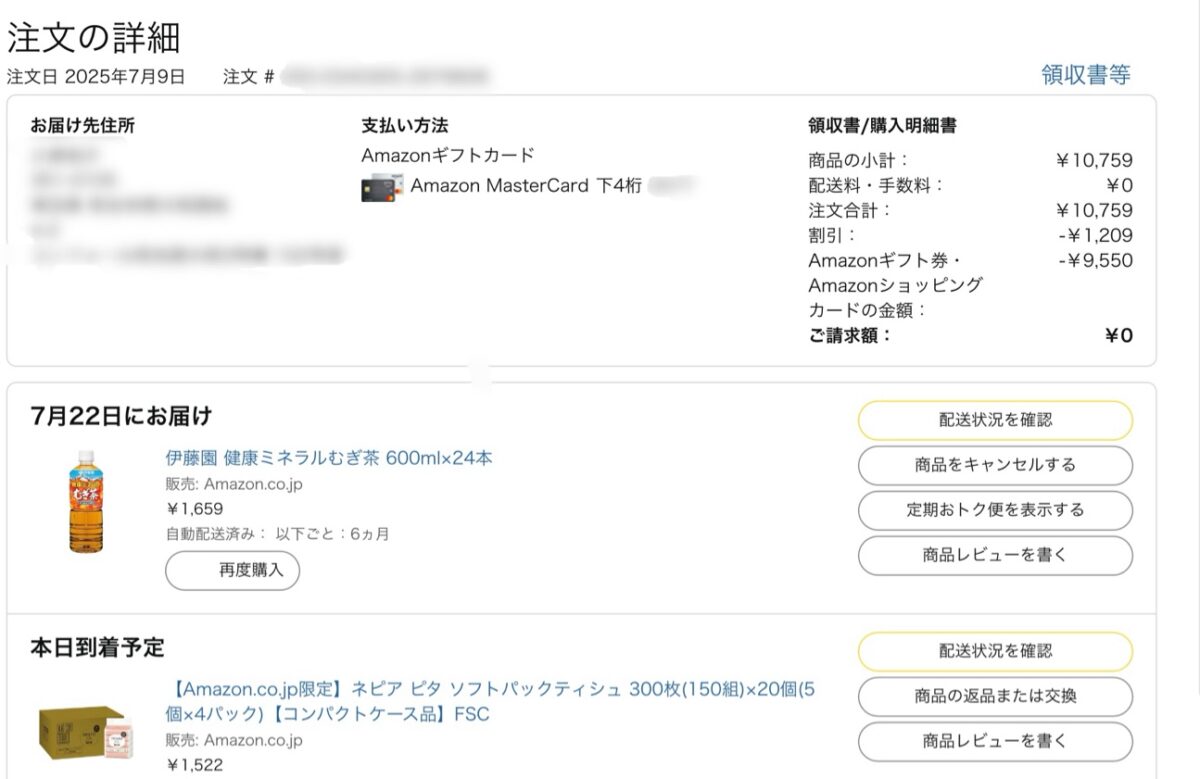
Task: Click the blurred order number field
Action: [x=385, y=76]
